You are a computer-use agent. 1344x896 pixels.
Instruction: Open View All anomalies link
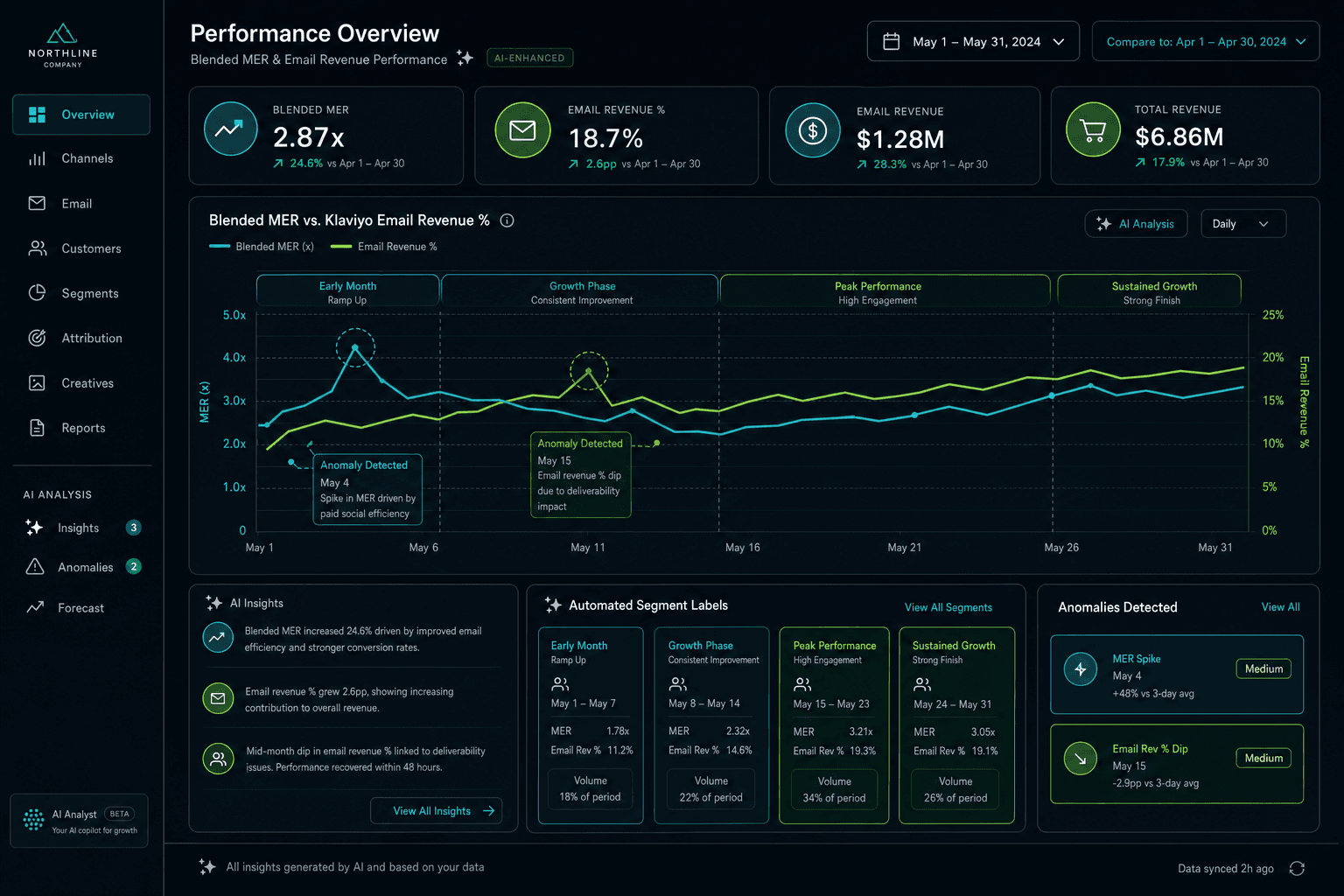point(1280,607)
